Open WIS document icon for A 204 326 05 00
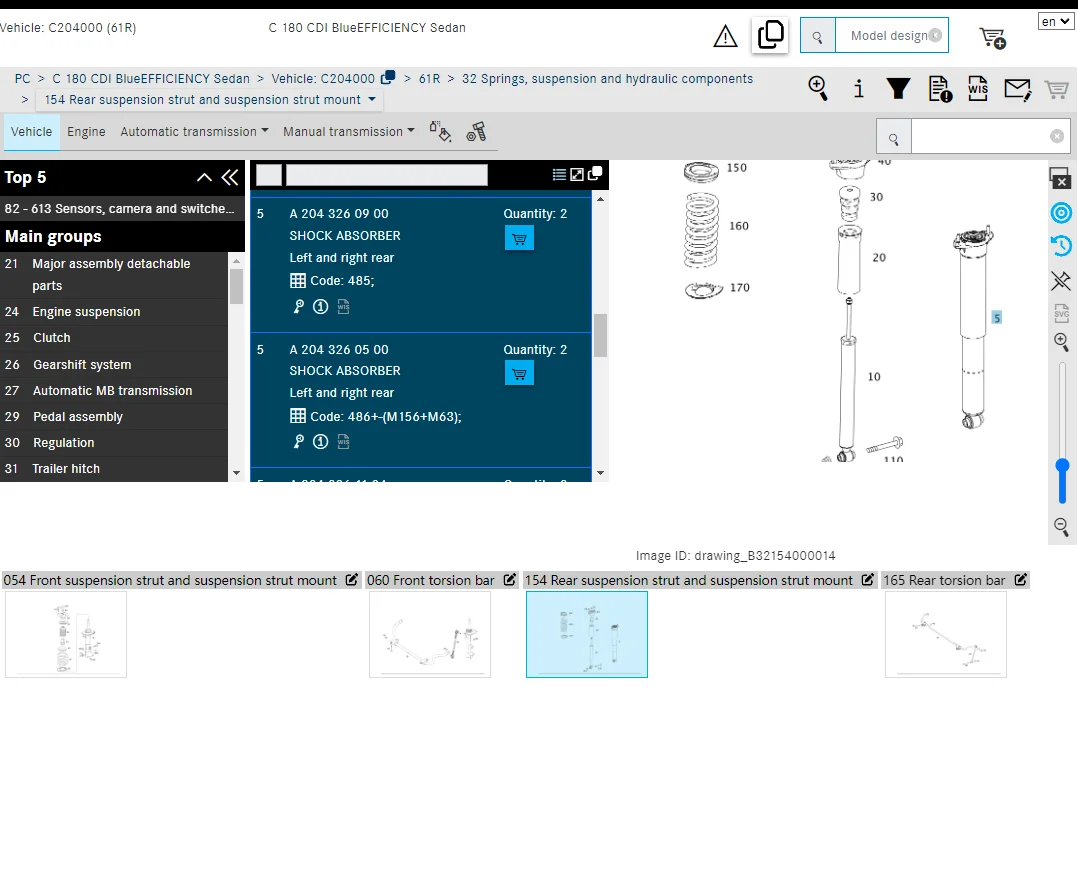 coord(343,441)
